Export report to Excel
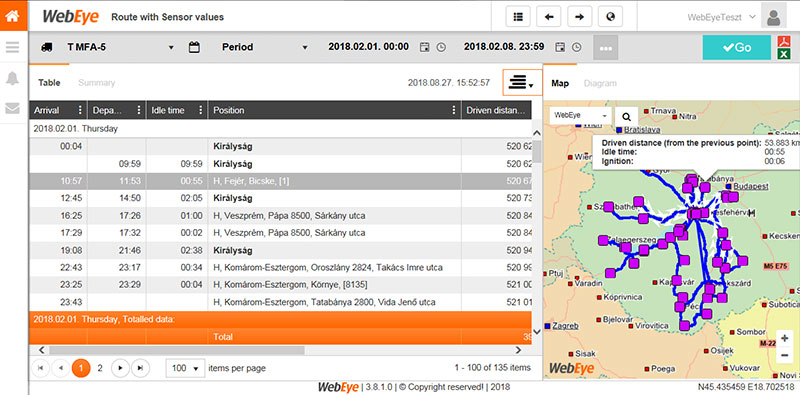The width and height of the screenshot is (800, 395). 783,54
